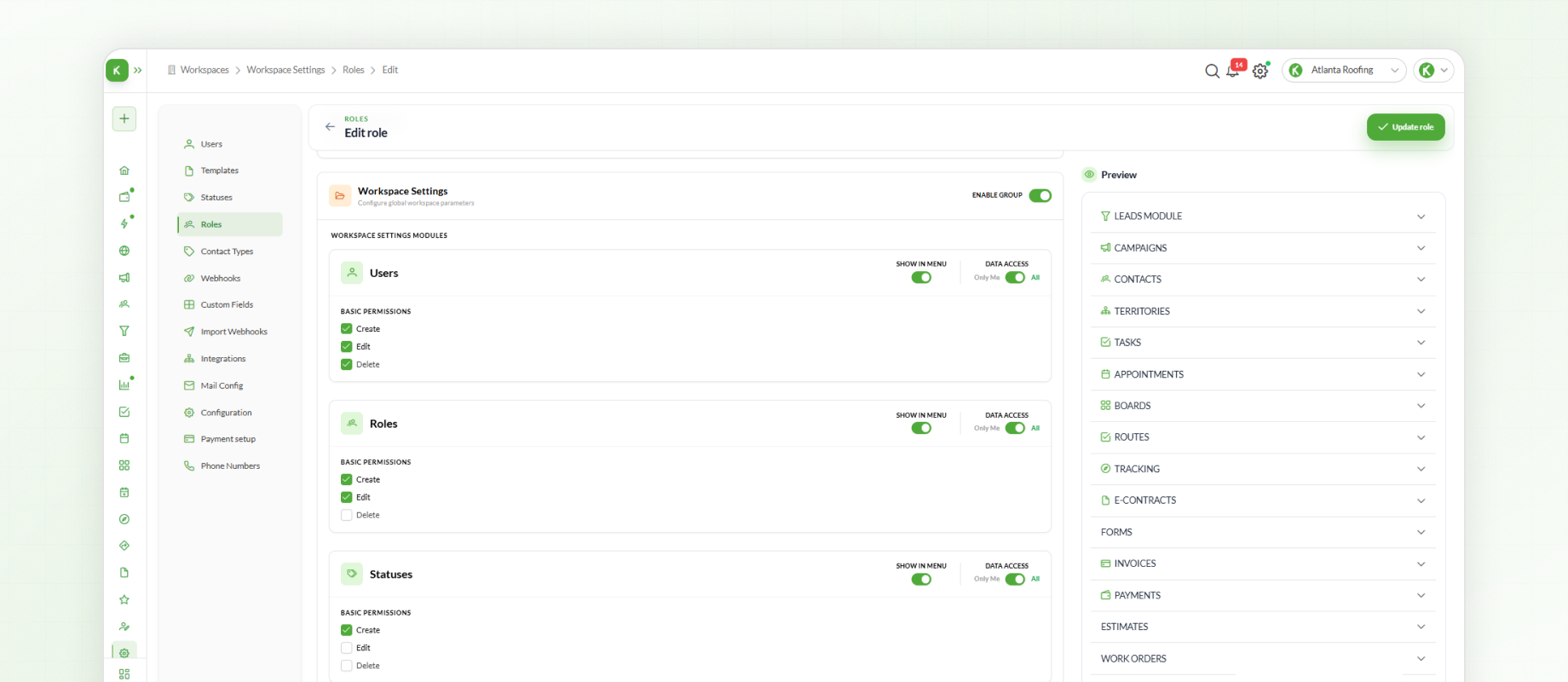
Task: Click the plus add button in sidebar
Action: click(x=124, y=118)
